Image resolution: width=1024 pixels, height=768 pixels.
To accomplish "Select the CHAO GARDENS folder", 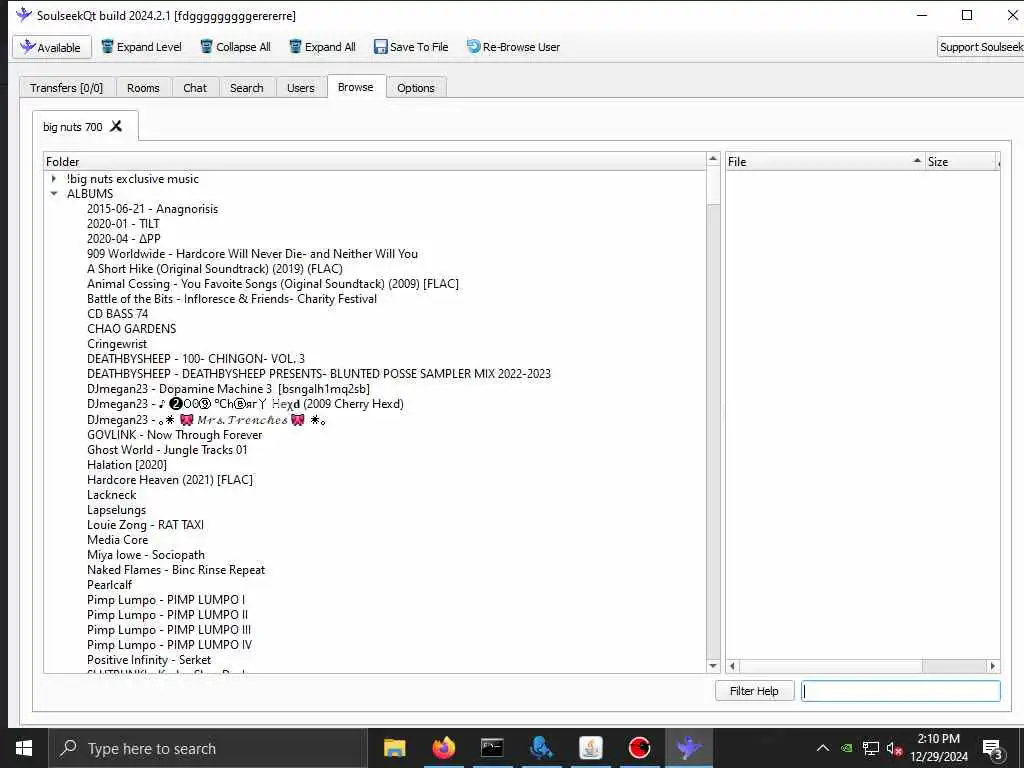I will tap(132, 329).
